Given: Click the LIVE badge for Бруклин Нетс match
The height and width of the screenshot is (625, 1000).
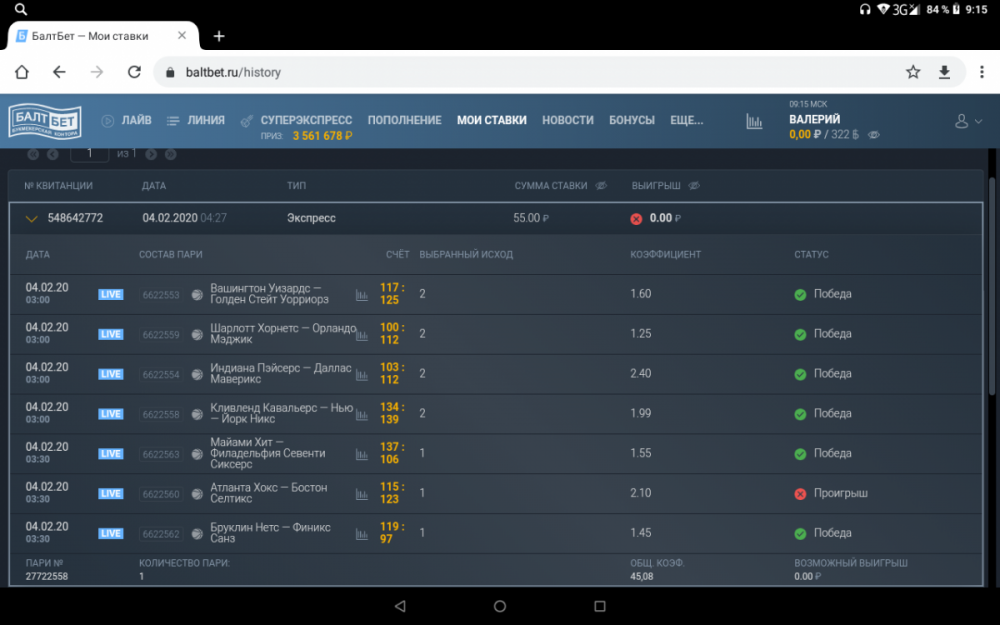Looking at the screenshot, I should click(110, 533).
